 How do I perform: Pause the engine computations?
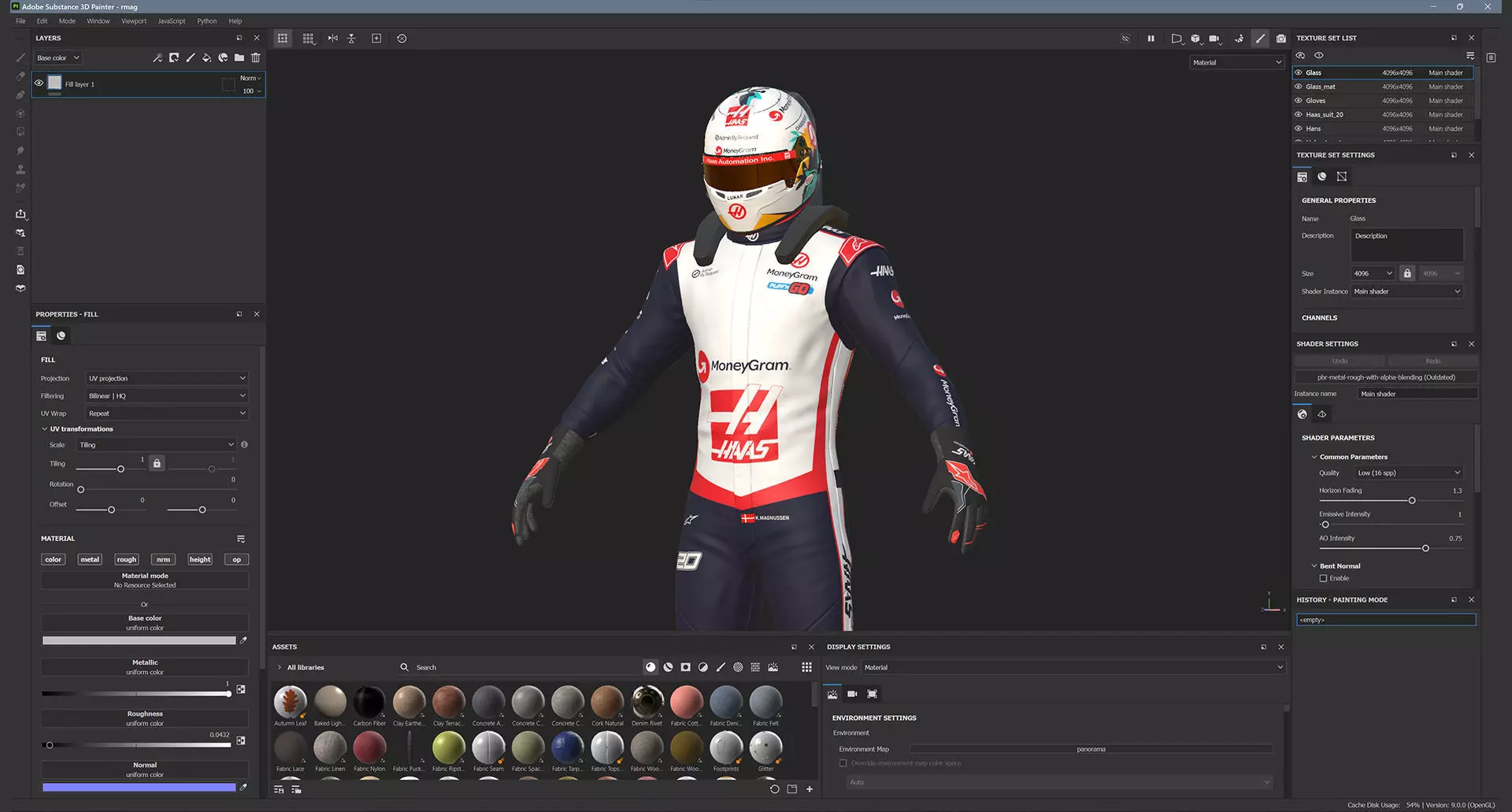[1151, 38]
